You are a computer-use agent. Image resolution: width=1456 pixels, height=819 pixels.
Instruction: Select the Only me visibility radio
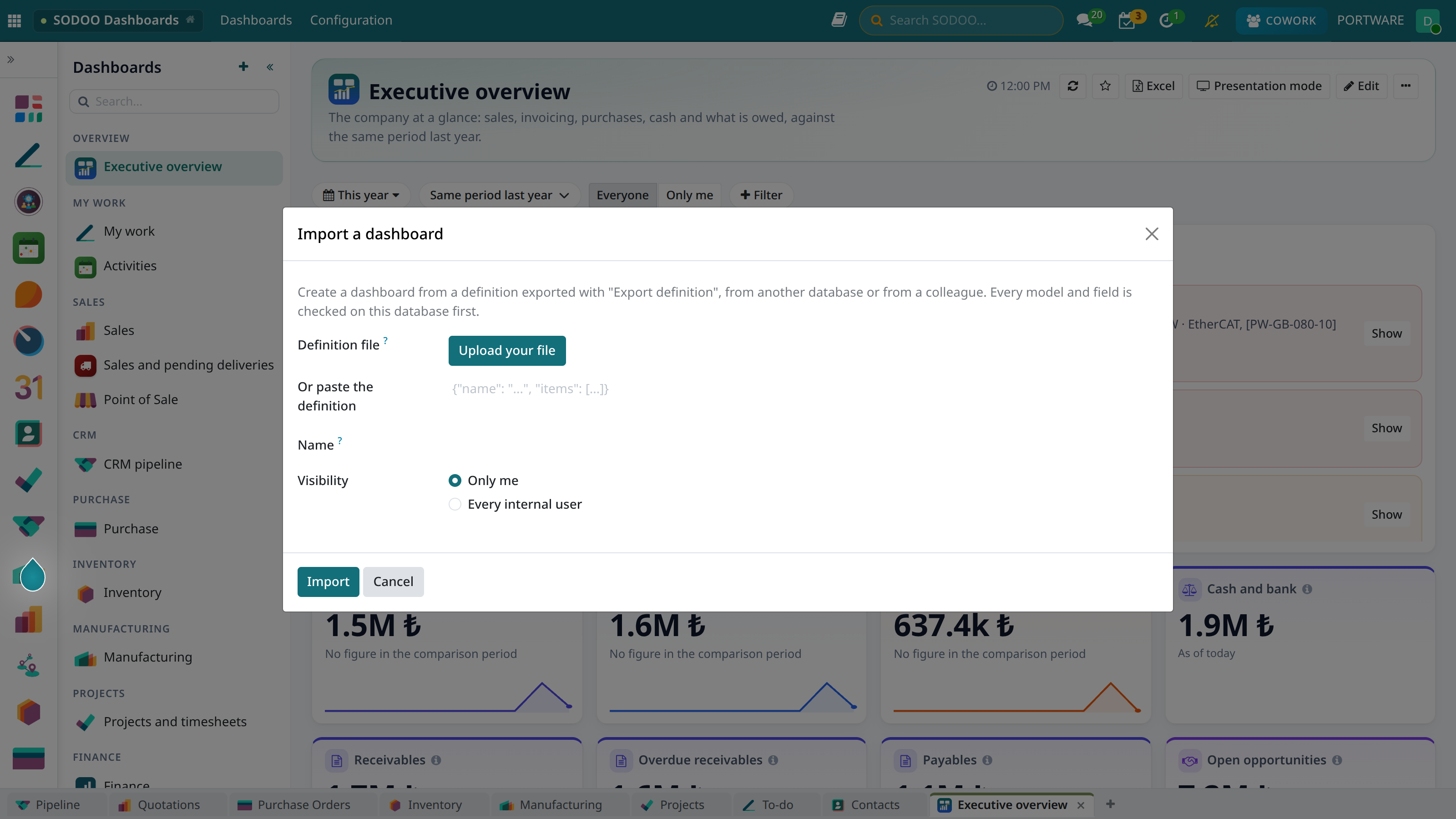[455, 480]
